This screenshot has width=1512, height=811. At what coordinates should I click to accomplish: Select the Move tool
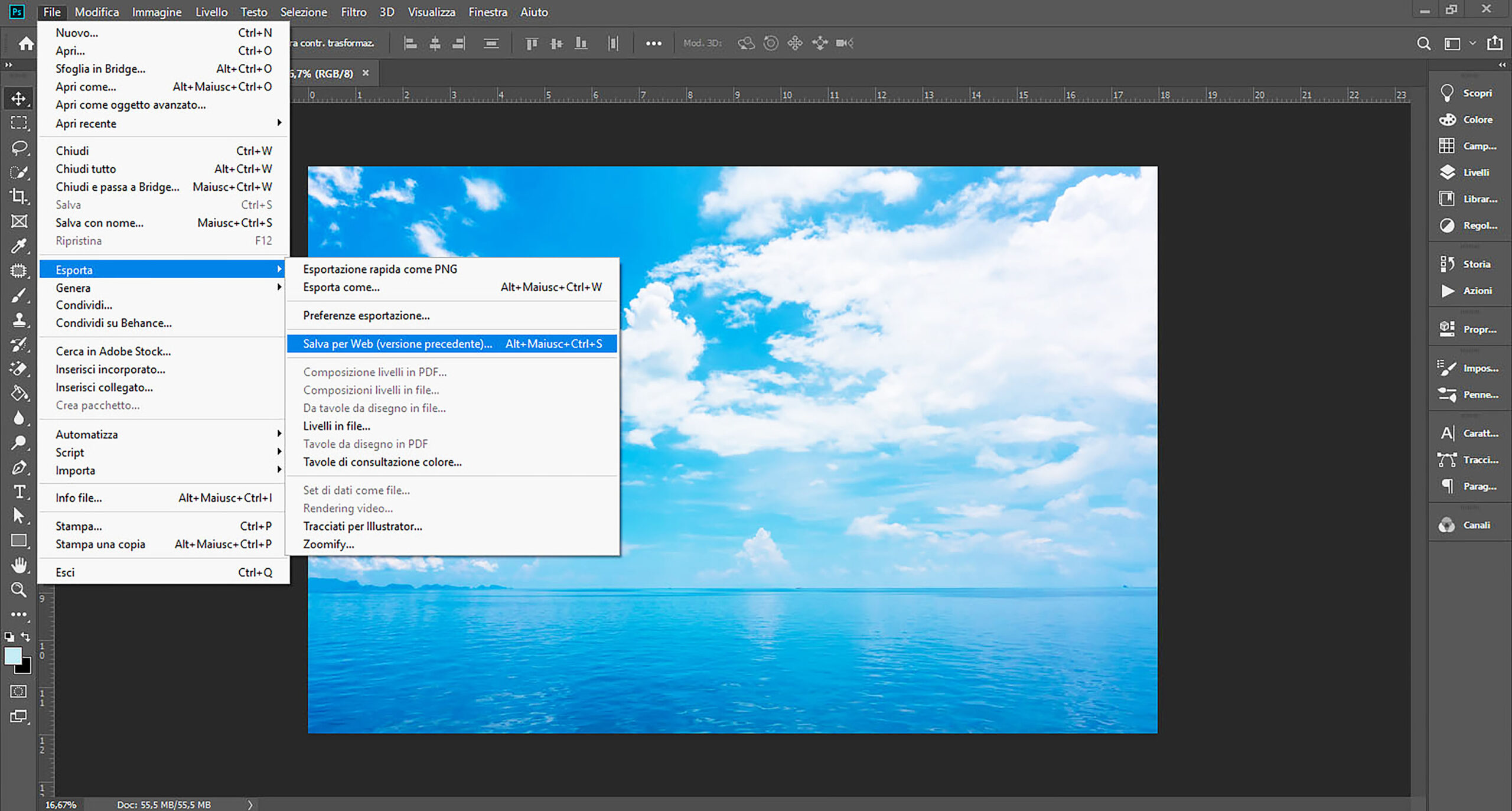pos(19,98)
